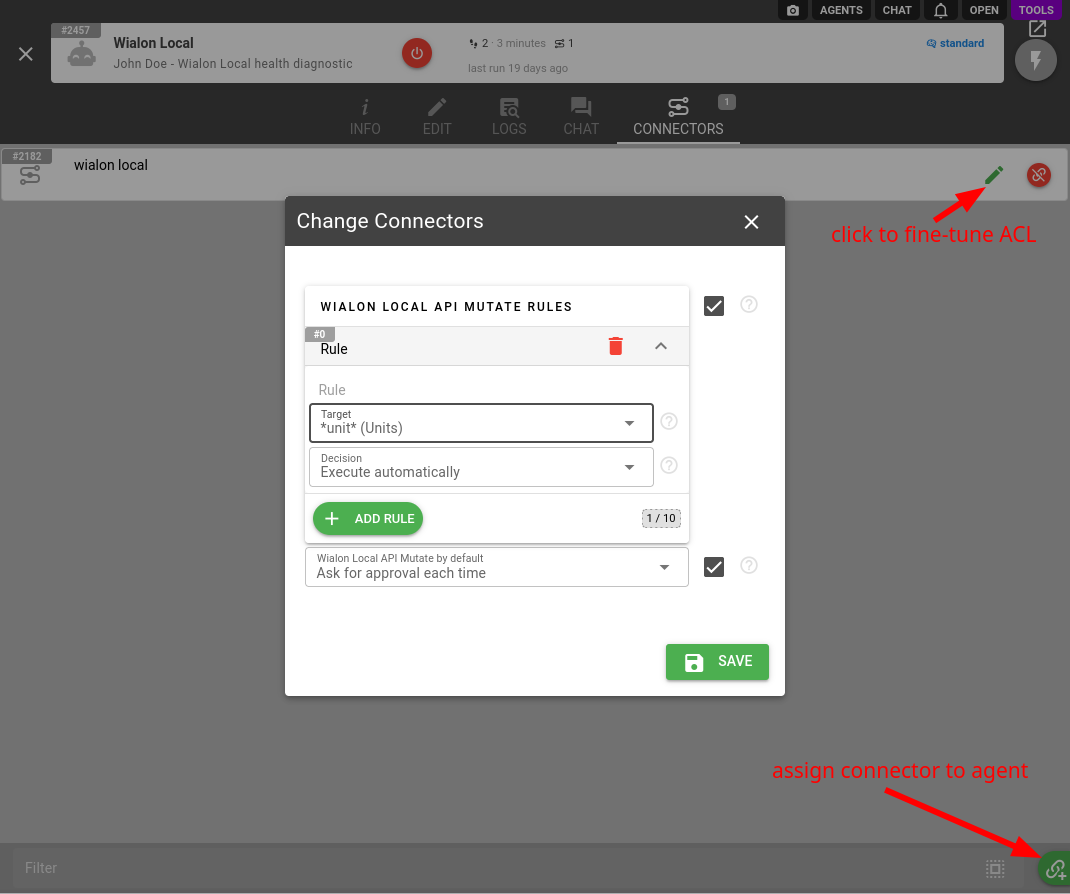Open CHAT in the top bar
The width and height of the screenshot is (1070, 894).
897,10
